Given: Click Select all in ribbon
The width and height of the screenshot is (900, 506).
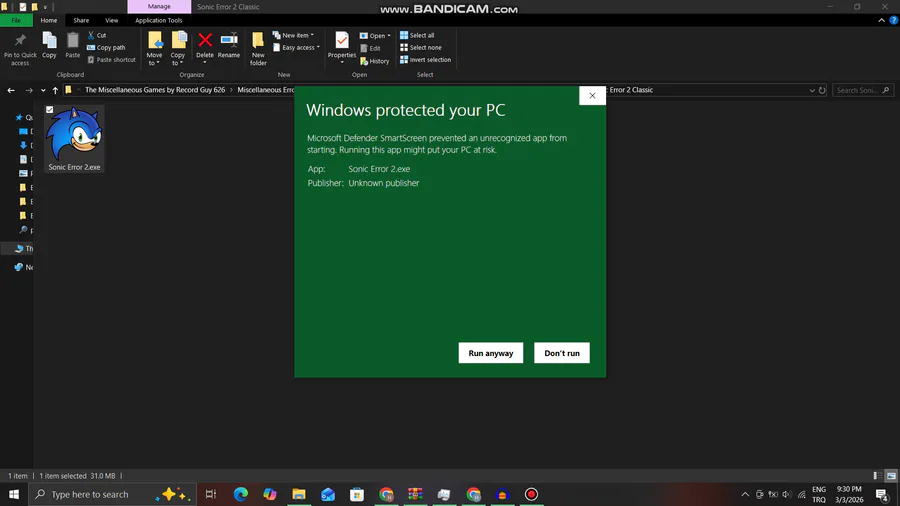Looking at the screenshot, I should click(417, 36).
